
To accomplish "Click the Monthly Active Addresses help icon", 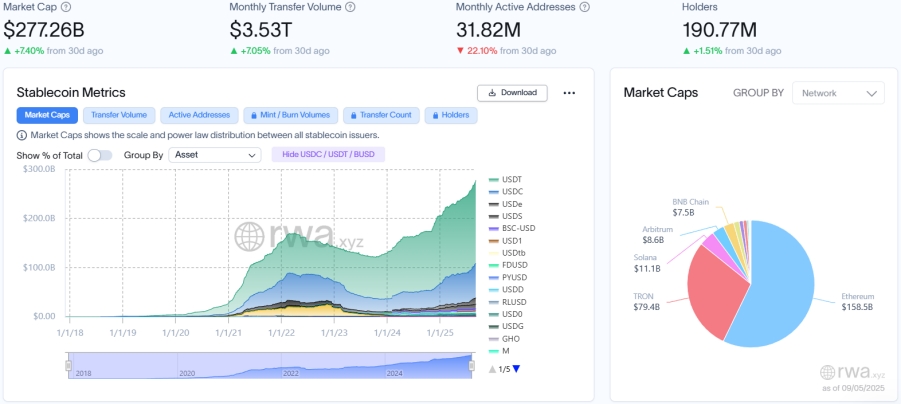I will pos(584,7).
